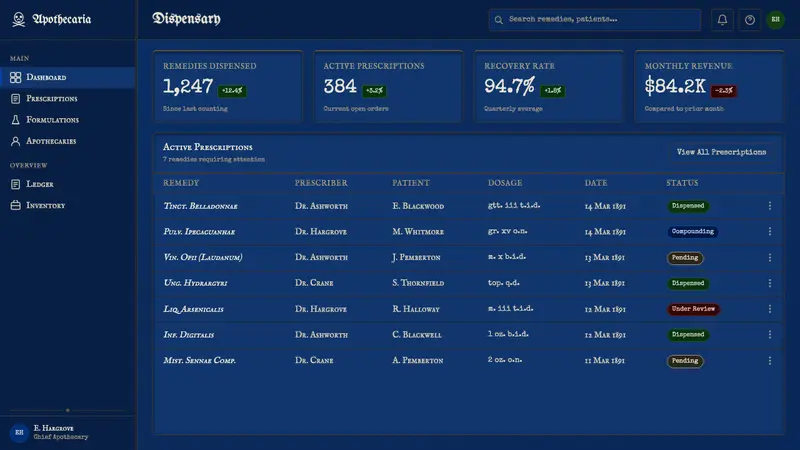Click the EH avatar in the sidebar footer
This screenshot has height=450, width=800.
click(x=19, y=433)
